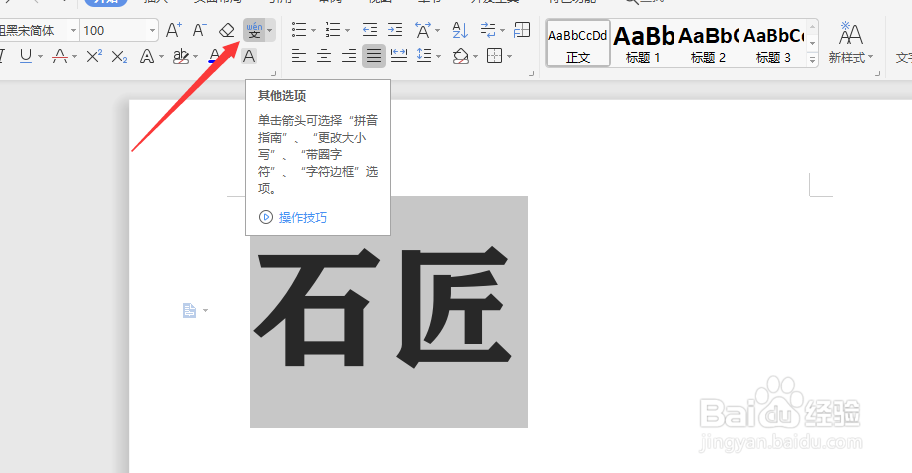Open line spacing dropdown arrow

click(x=439, y=56)
